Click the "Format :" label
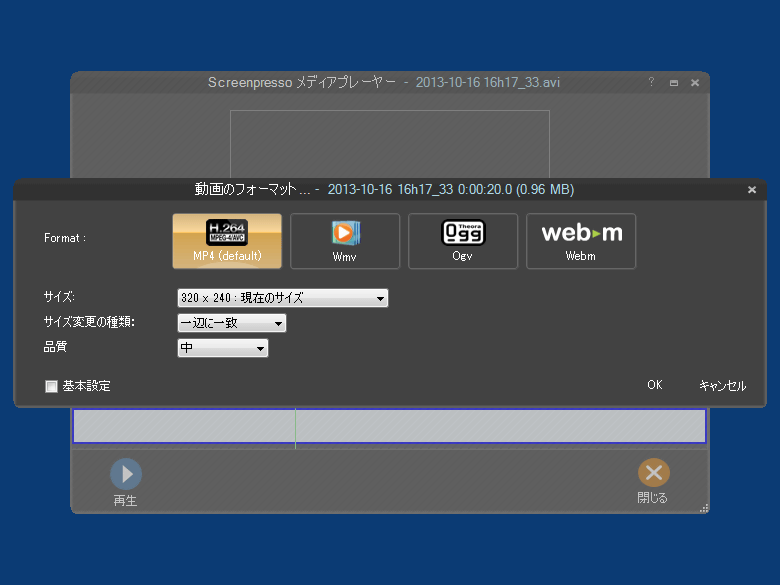Image resolution: width=780 pixels, height=585 pixels. point(65,238)
